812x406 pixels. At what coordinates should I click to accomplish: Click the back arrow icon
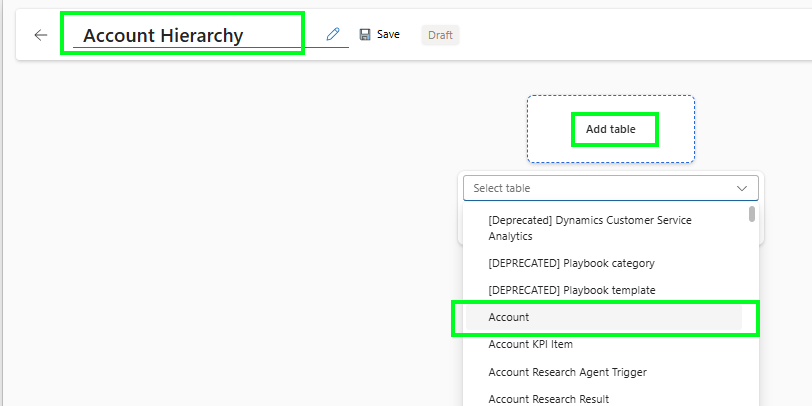pos(40,35)
